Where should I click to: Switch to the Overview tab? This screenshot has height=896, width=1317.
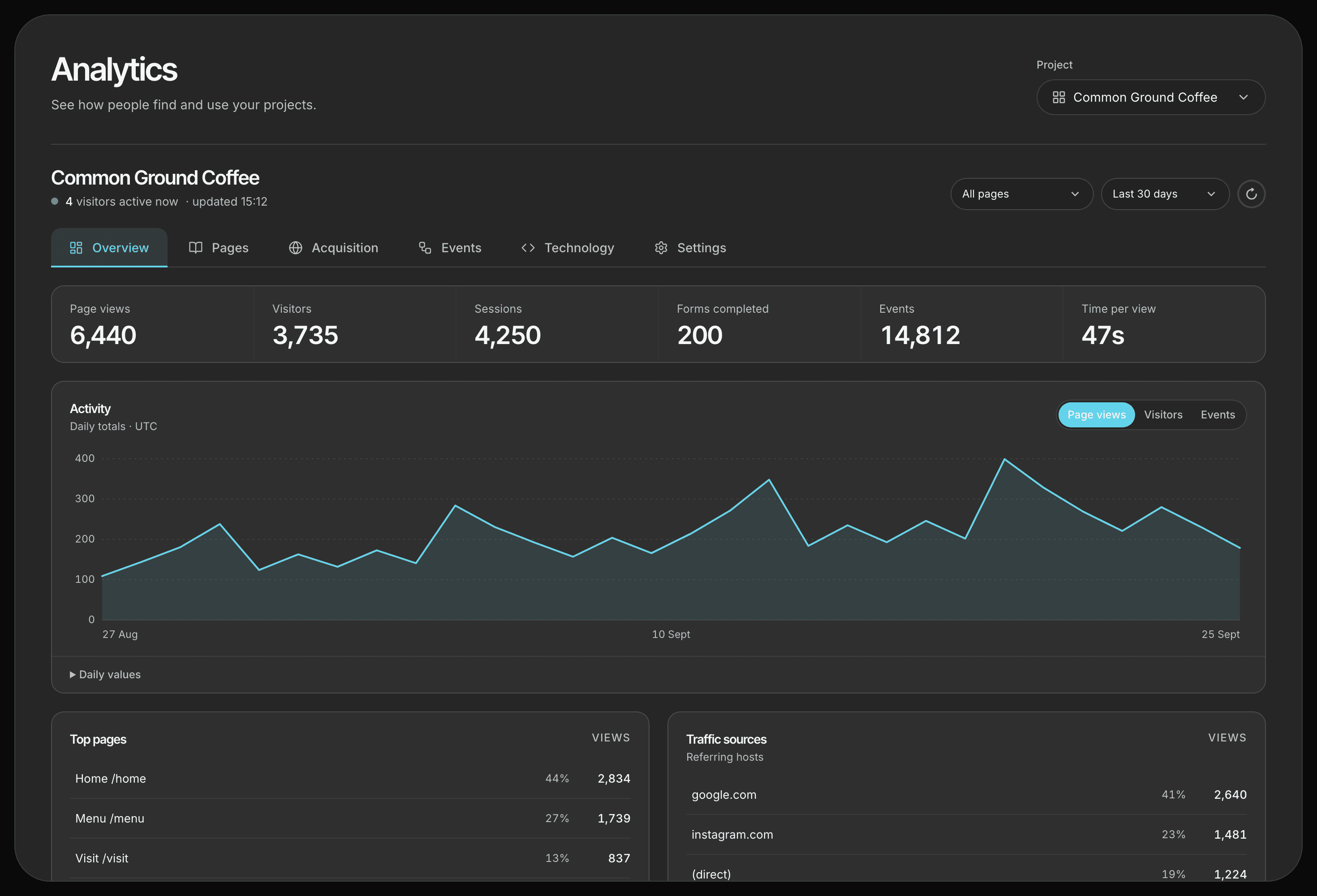pos(109,248)
